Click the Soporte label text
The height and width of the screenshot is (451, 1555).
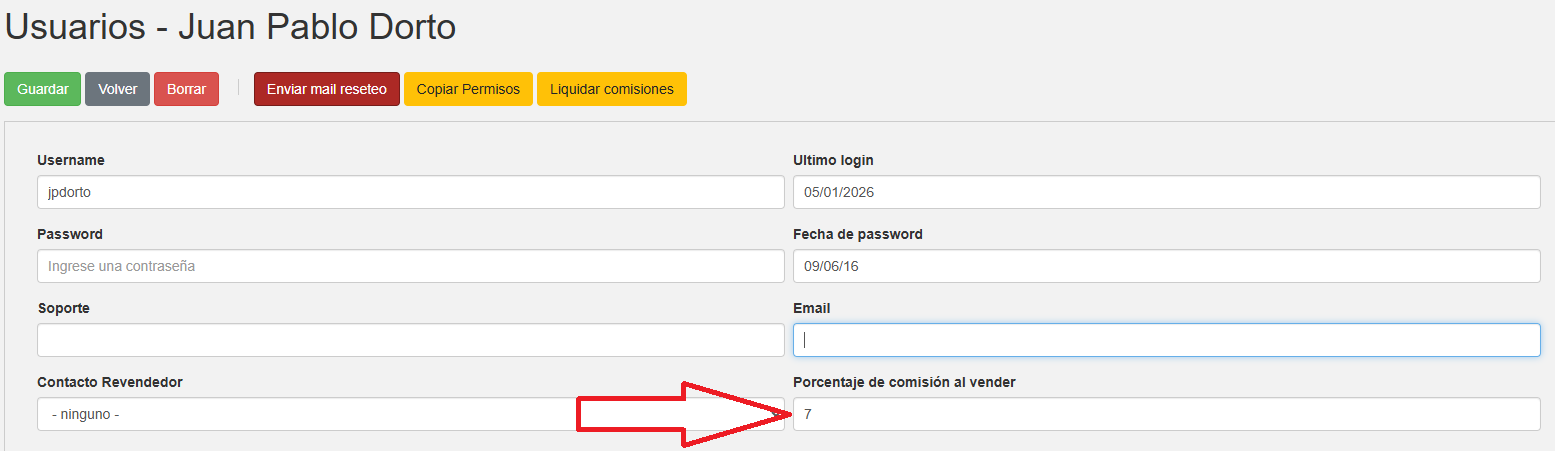point(63,308)
